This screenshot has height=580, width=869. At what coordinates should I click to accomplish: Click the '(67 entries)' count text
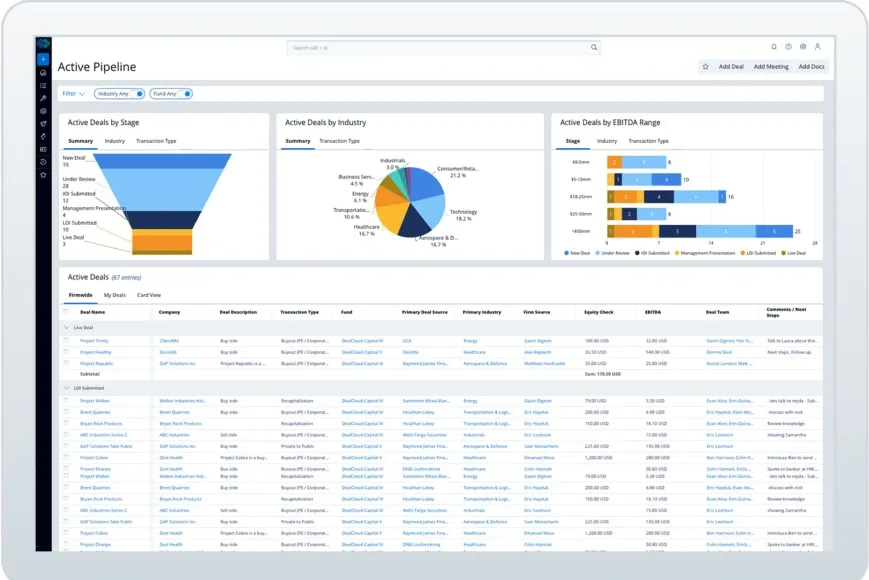point(126,278)
